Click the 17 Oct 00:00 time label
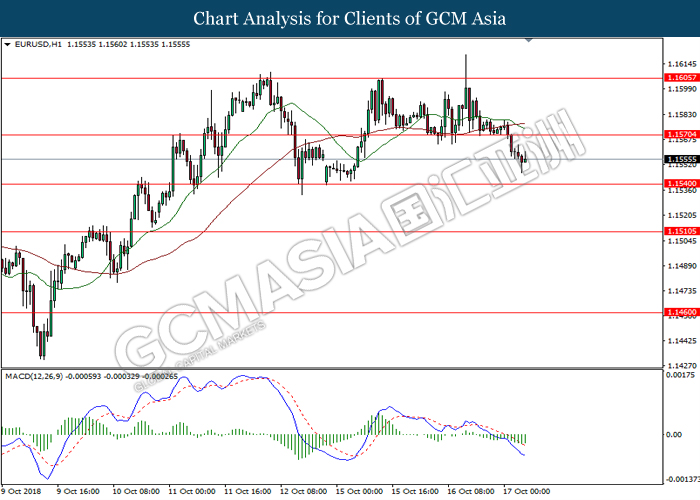This screenshot has height=500, width=700. coord(527,492)
